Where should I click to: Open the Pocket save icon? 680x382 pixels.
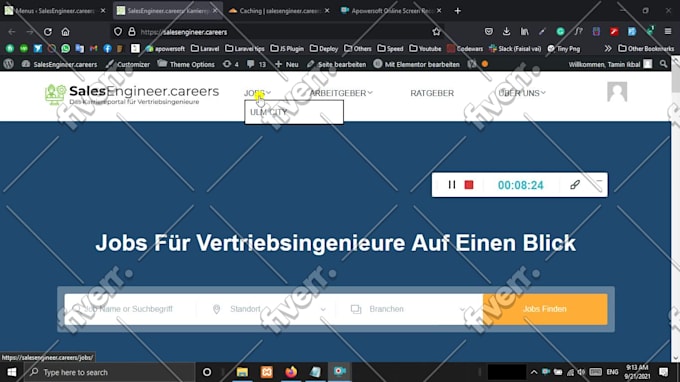point(489,31)
